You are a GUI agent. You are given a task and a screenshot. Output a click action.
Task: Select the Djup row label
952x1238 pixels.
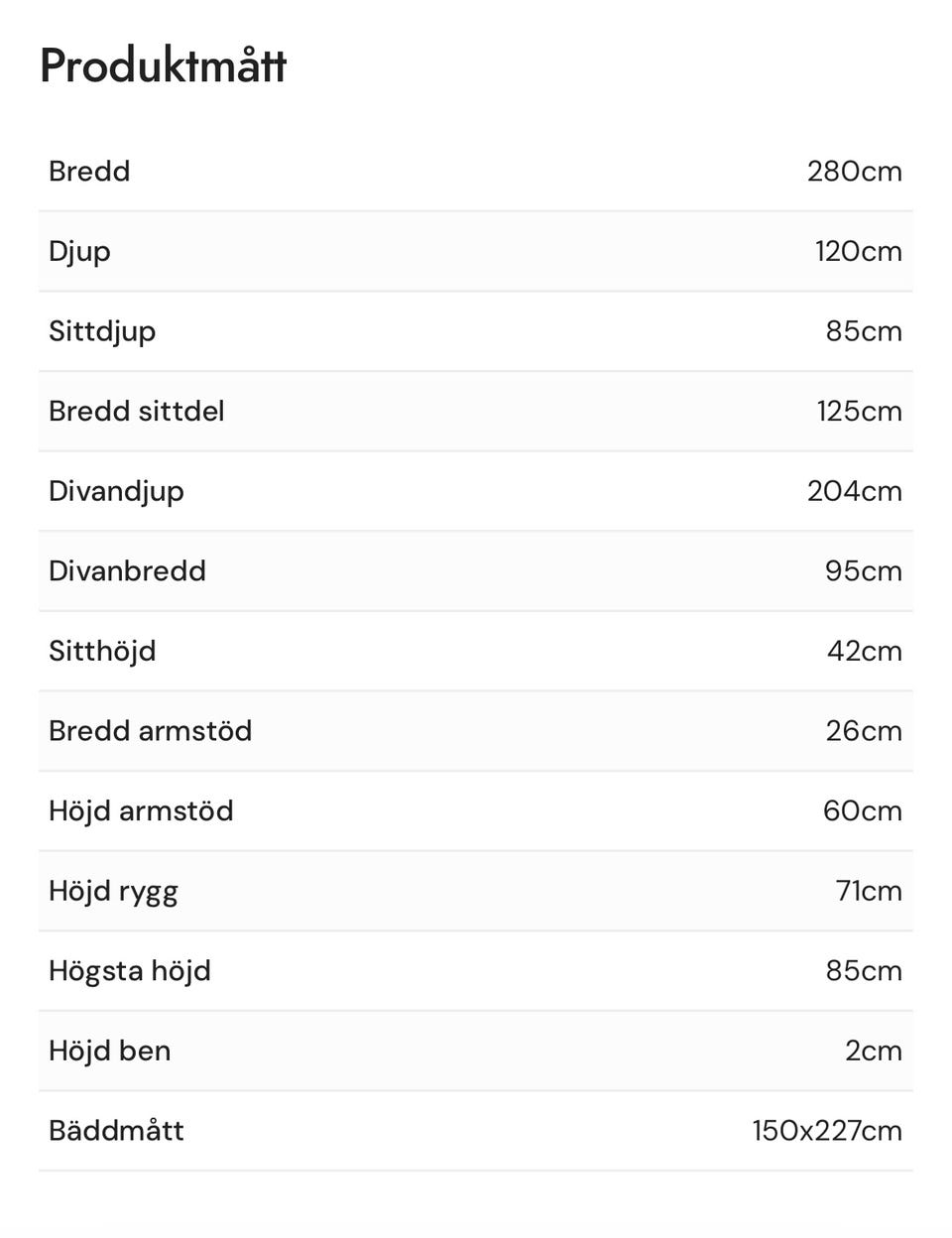click(x=79, y=252)
